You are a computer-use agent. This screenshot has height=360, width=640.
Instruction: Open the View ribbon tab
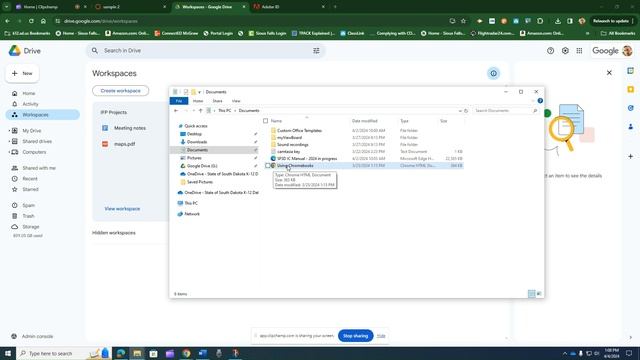tap(236, 101)
